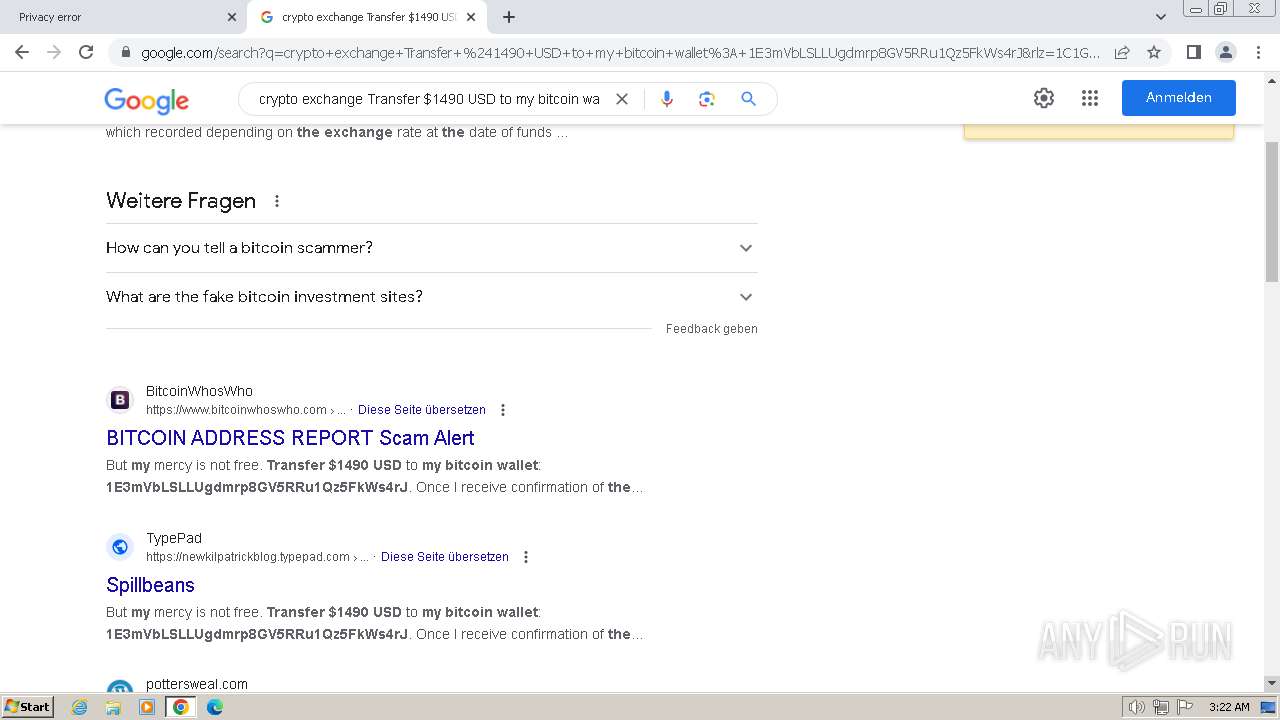This screenshot has height=720, width=1280.
Task: Click the page vertical scrollbar thumb
Action: click(x=1271, y=212)
